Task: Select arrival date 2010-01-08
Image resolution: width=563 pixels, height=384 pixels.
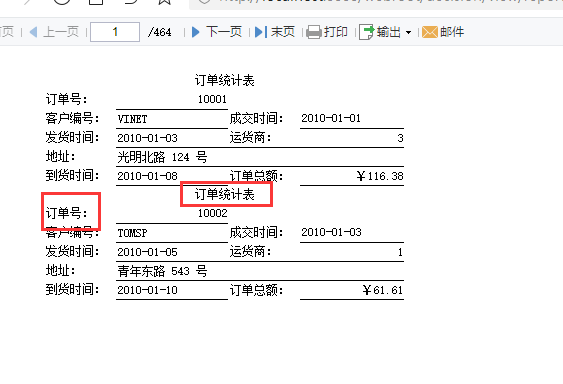Action: [147, 176]
